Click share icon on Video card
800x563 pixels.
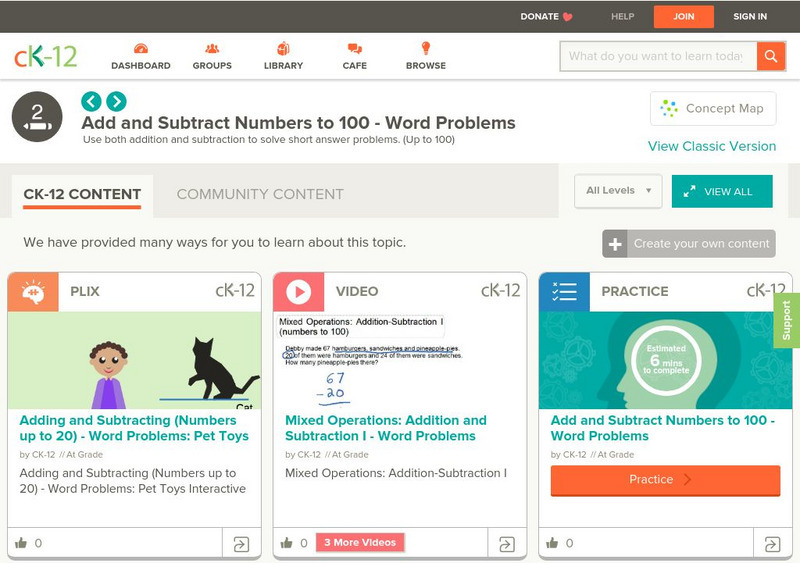coord(507,544)
